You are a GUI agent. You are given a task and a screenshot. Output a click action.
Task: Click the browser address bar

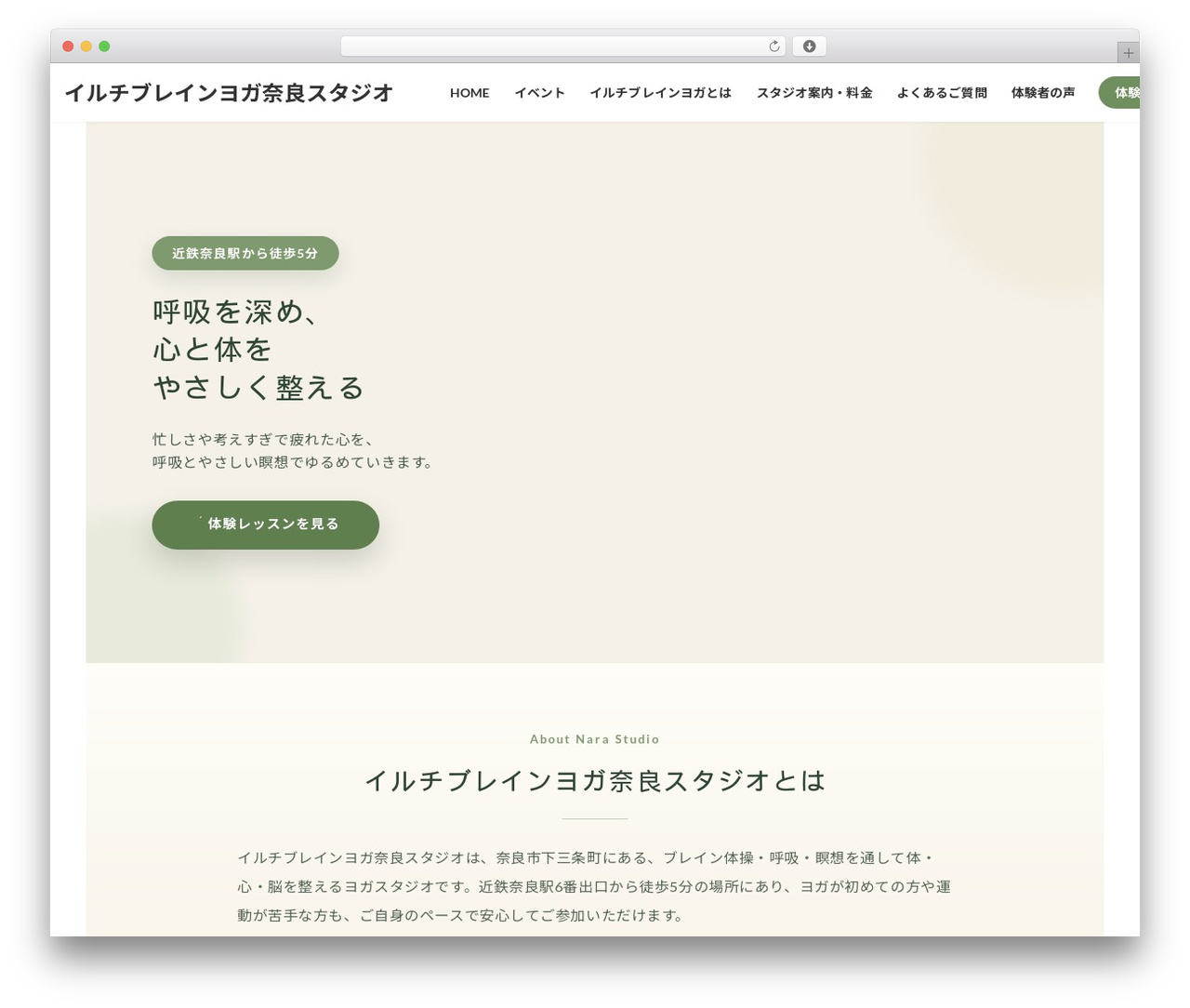(x=562, y=46)
